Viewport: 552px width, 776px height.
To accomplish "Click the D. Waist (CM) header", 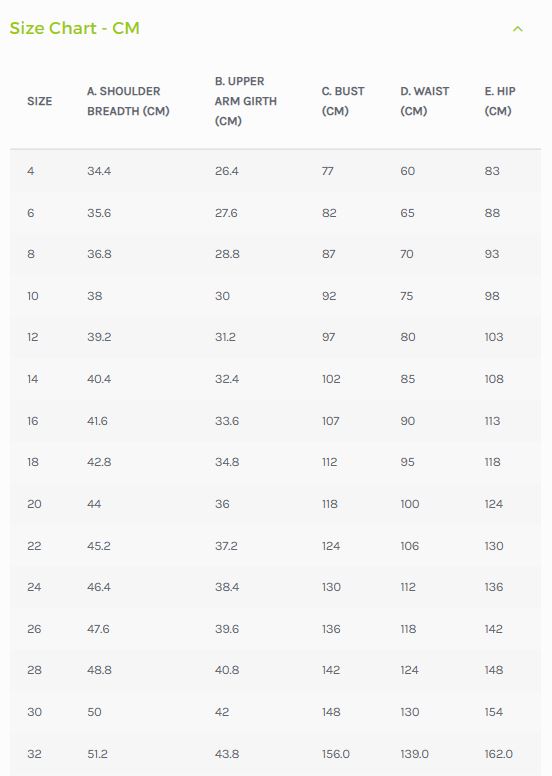I will click(425, 101).
